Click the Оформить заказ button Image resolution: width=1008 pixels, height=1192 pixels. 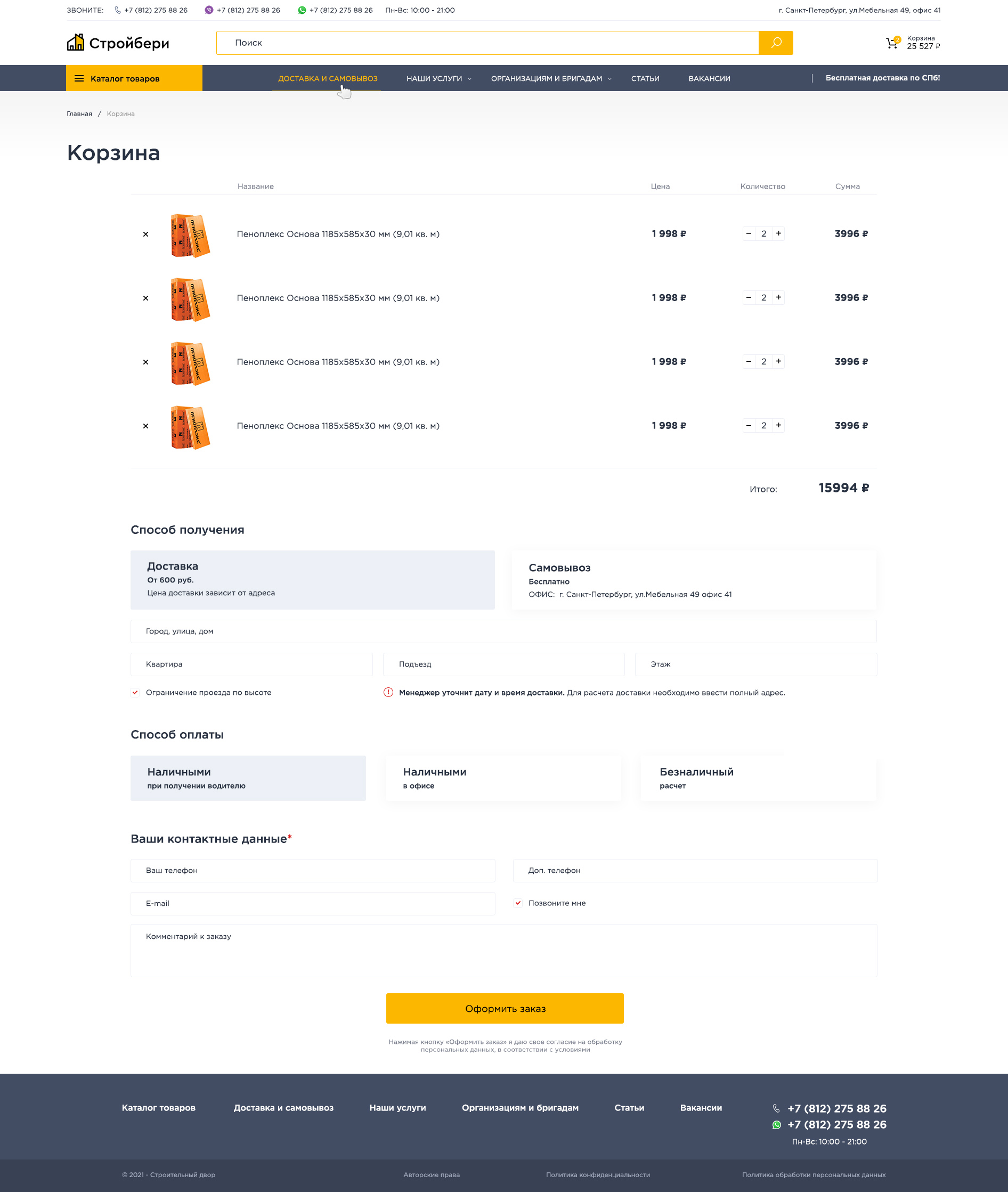point(505,1009)
